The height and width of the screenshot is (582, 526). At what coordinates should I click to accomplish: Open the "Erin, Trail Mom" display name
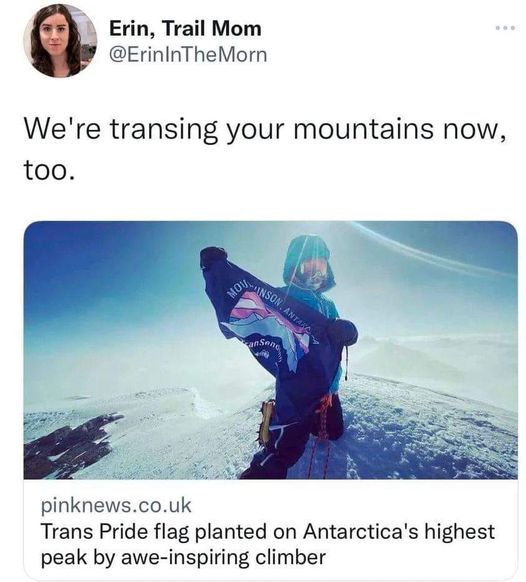pyautogui.click(x=185, y=29)
